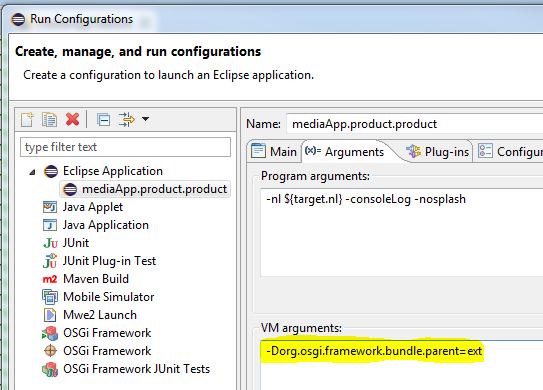Viewport: 543px width, 390px height.
Task: Open the filter dropdown arrow in toolbar
Action: coord(145,119)
